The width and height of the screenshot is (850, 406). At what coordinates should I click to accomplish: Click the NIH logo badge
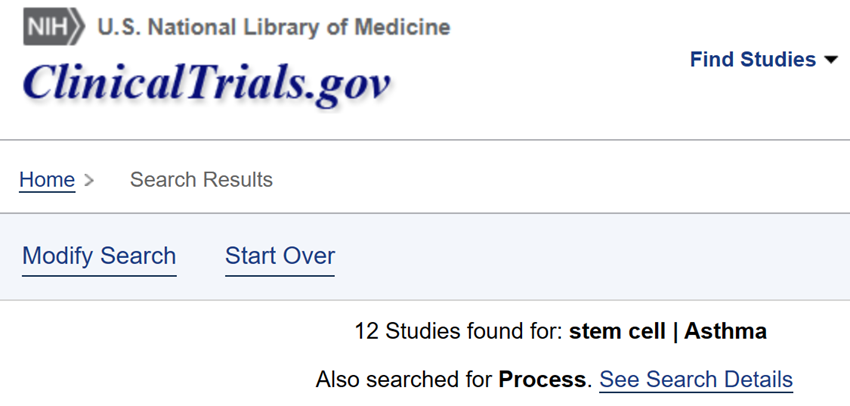tap(54, 27)
